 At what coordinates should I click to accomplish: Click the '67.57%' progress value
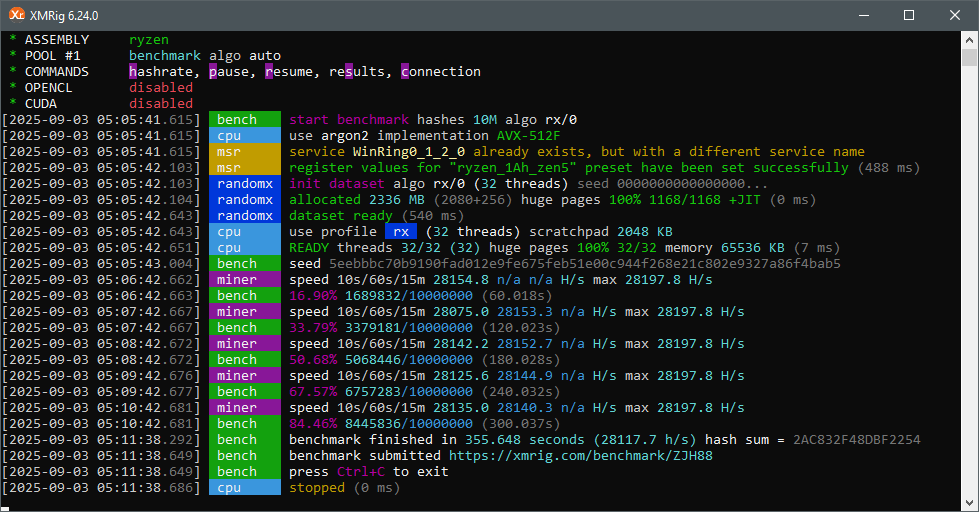pyautogui.click(x=313, y=391)
